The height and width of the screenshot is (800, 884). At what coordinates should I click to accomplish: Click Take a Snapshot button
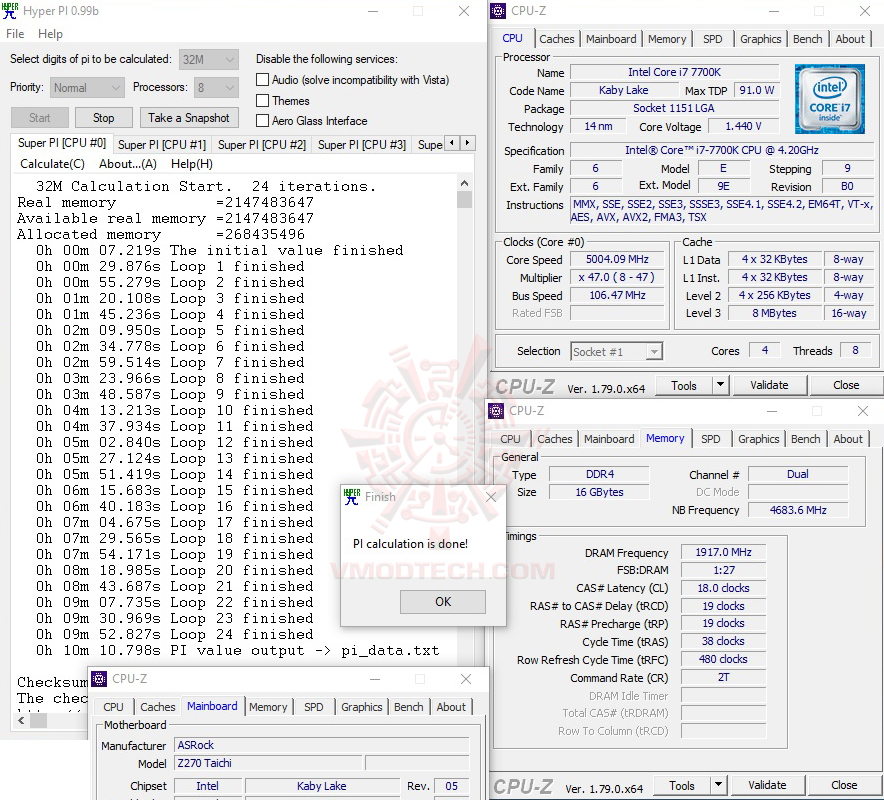(189, 118)
